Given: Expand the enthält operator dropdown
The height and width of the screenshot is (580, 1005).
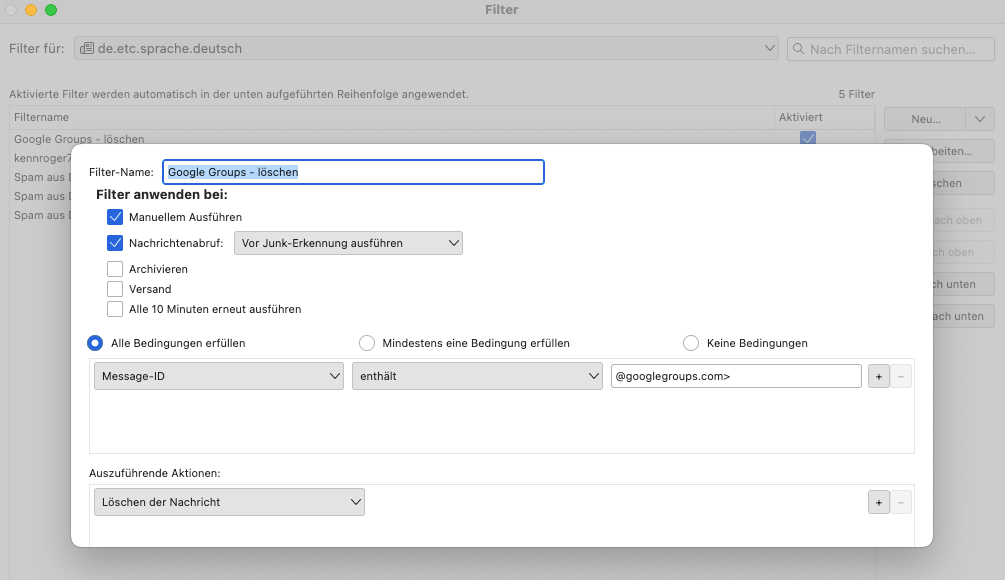Looking at the screenshot, I should click(476, 376).
